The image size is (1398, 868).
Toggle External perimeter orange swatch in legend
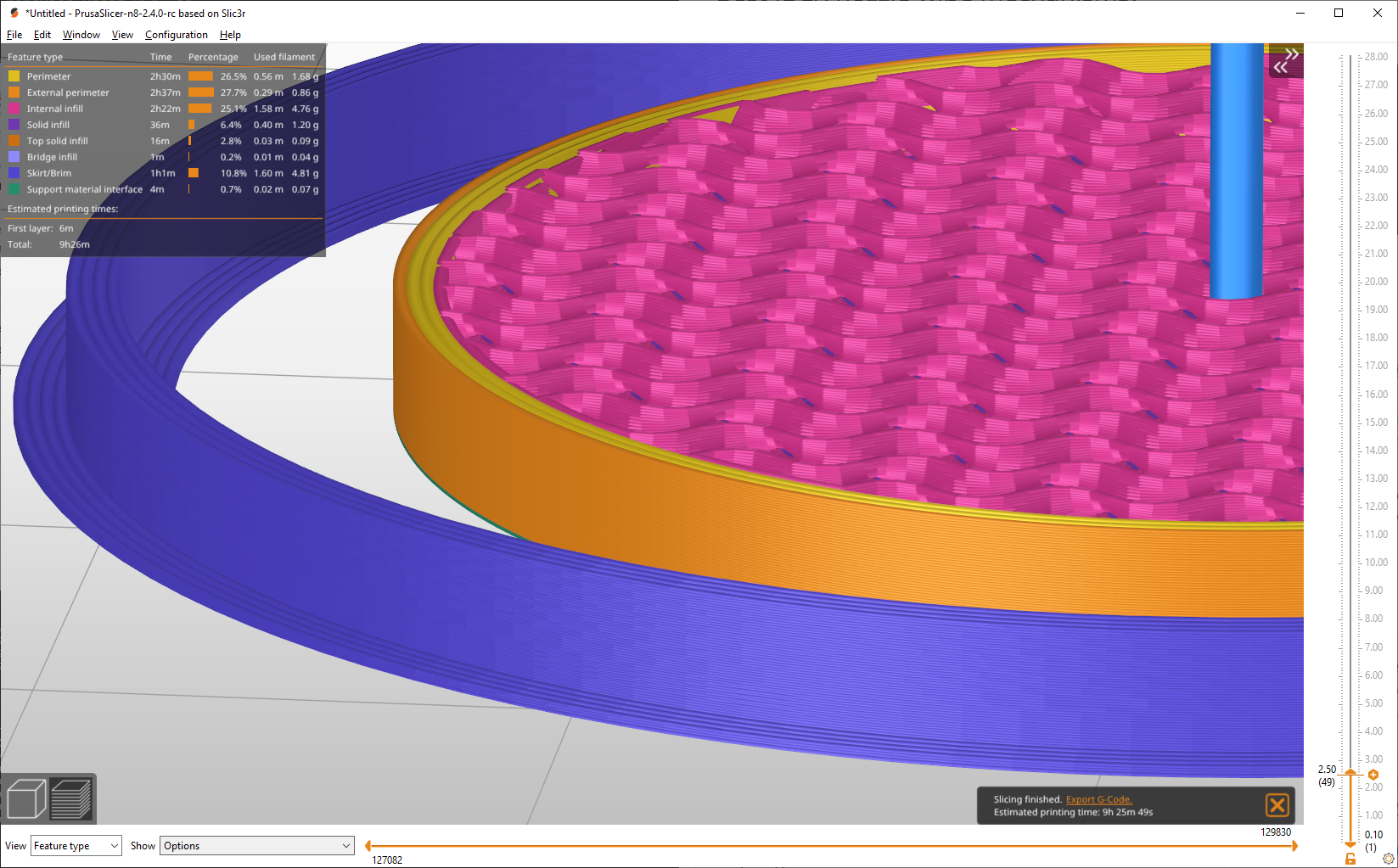tap(14, 92)
